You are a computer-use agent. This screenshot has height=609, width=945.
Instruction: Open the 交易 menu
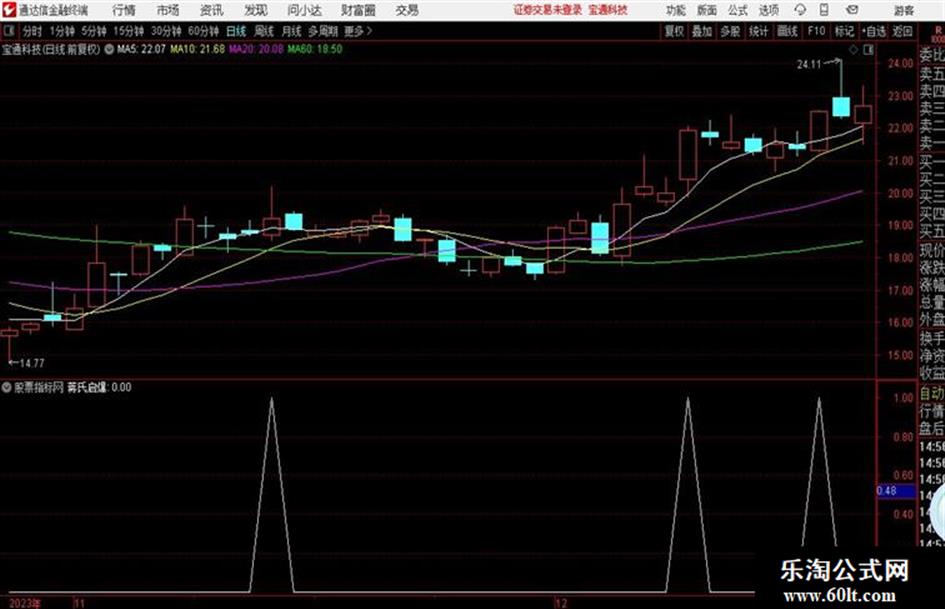407,10
